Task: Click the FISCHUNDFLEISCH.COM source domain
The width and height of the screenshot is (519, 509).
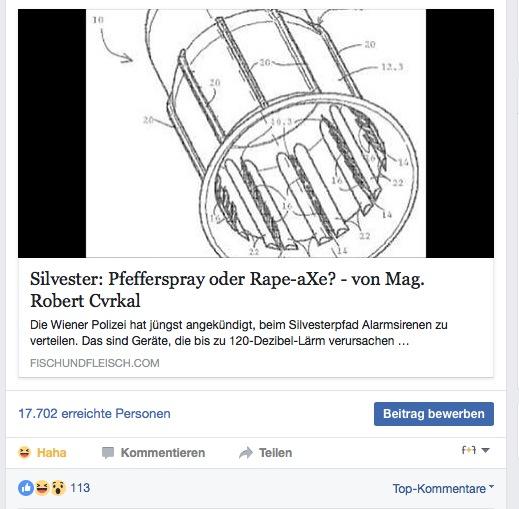Action: tap(95, 363)
